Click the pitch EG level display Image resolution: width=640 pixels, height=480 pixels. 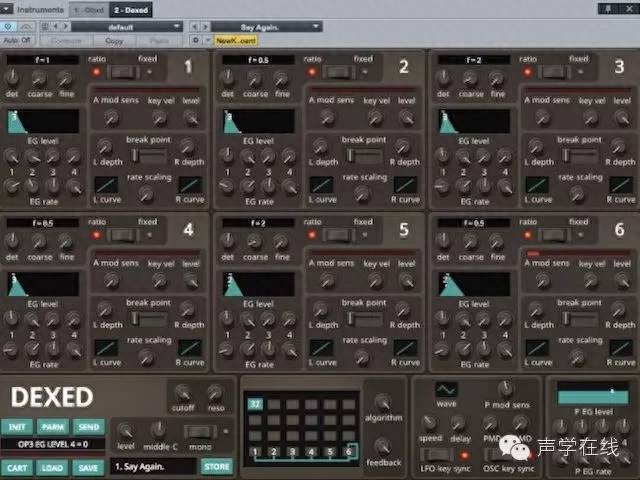593,393
